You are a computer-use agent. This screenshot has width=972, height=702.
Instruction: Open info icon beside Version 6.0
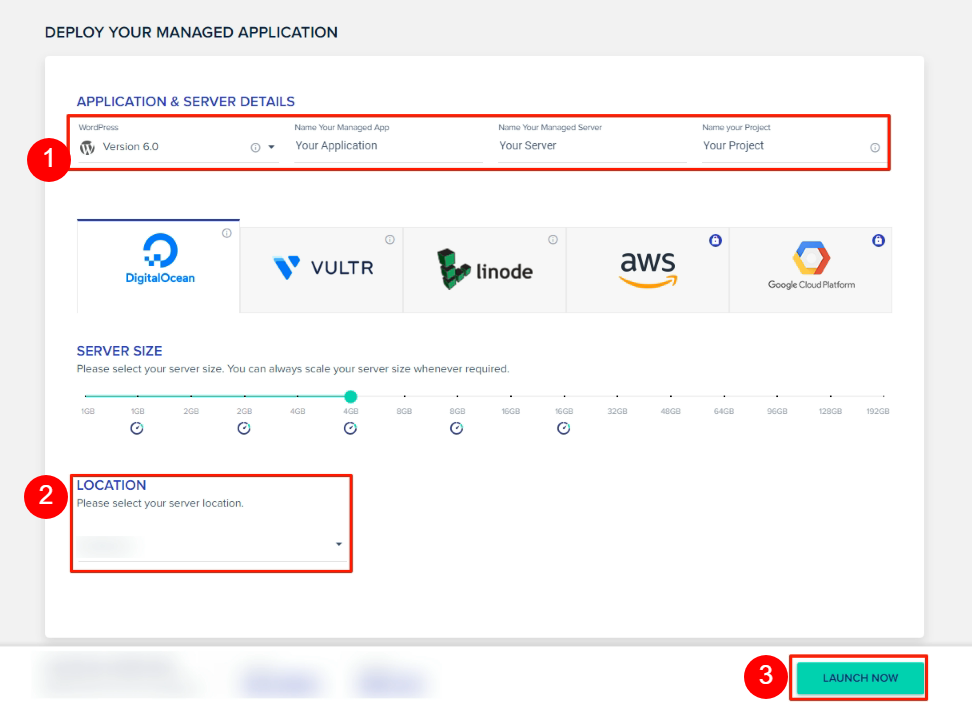tap(255, 148)
